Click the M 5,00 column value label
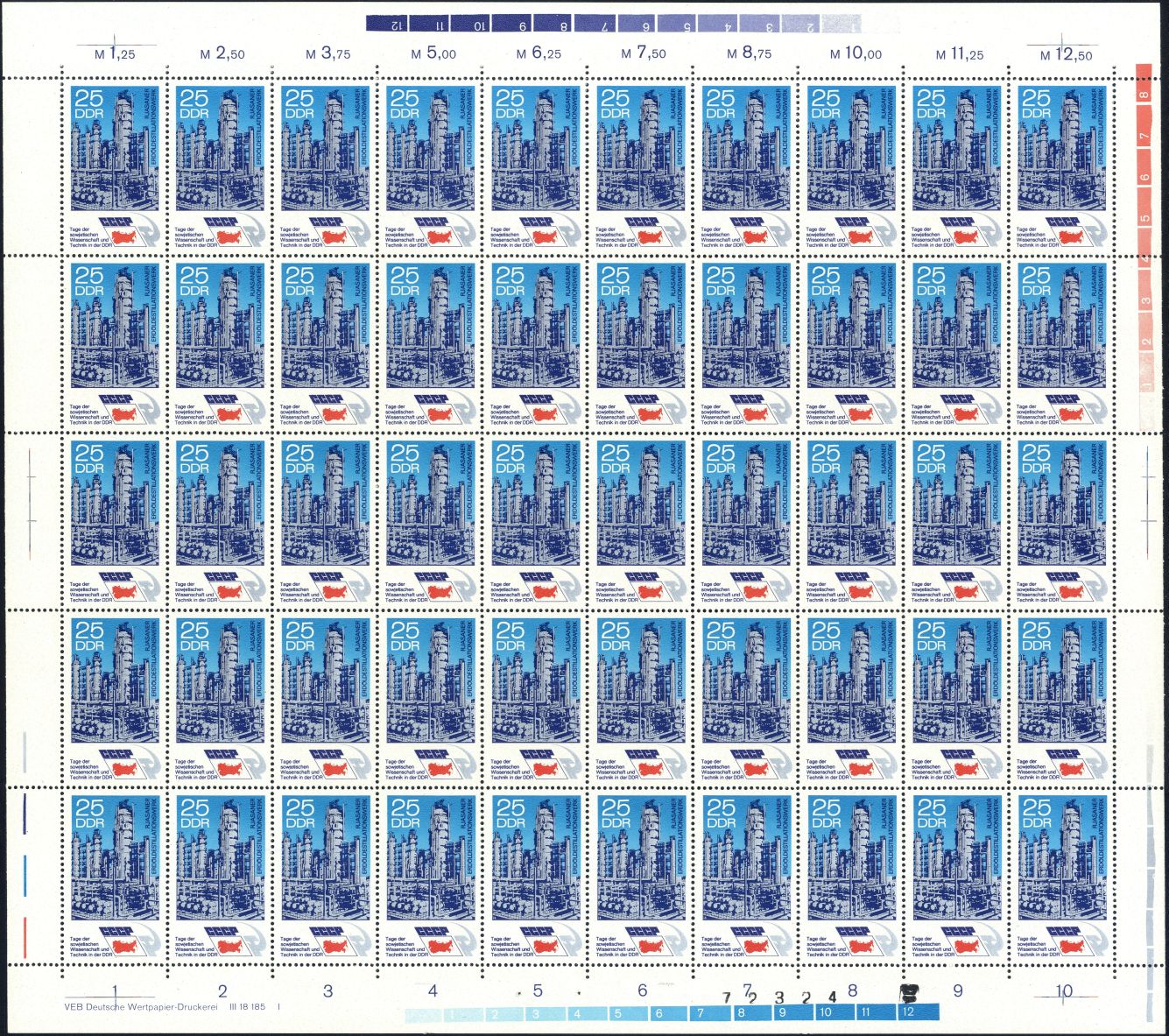 tap(433, 54)
